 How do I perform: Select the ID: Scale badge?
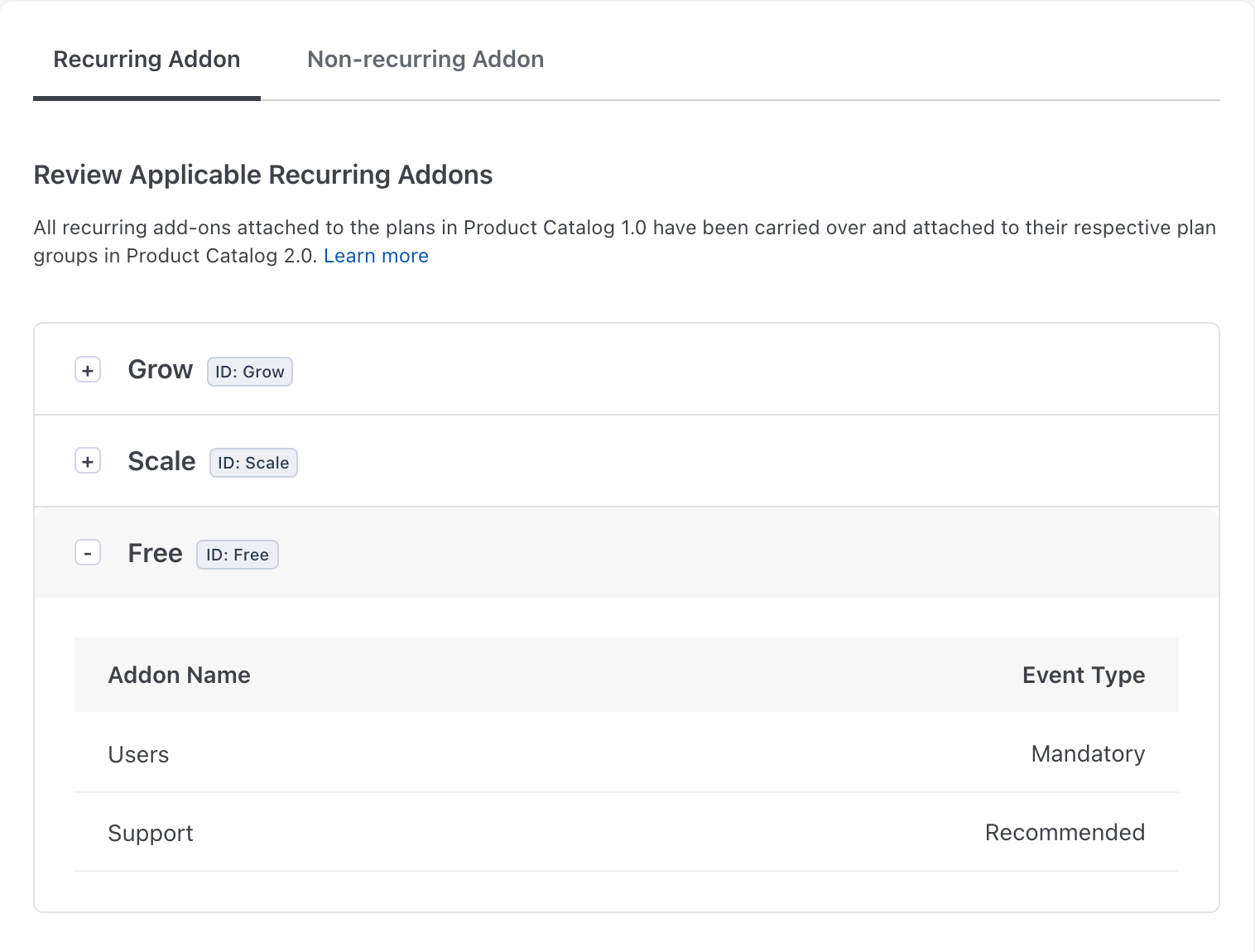pos(253,463)
